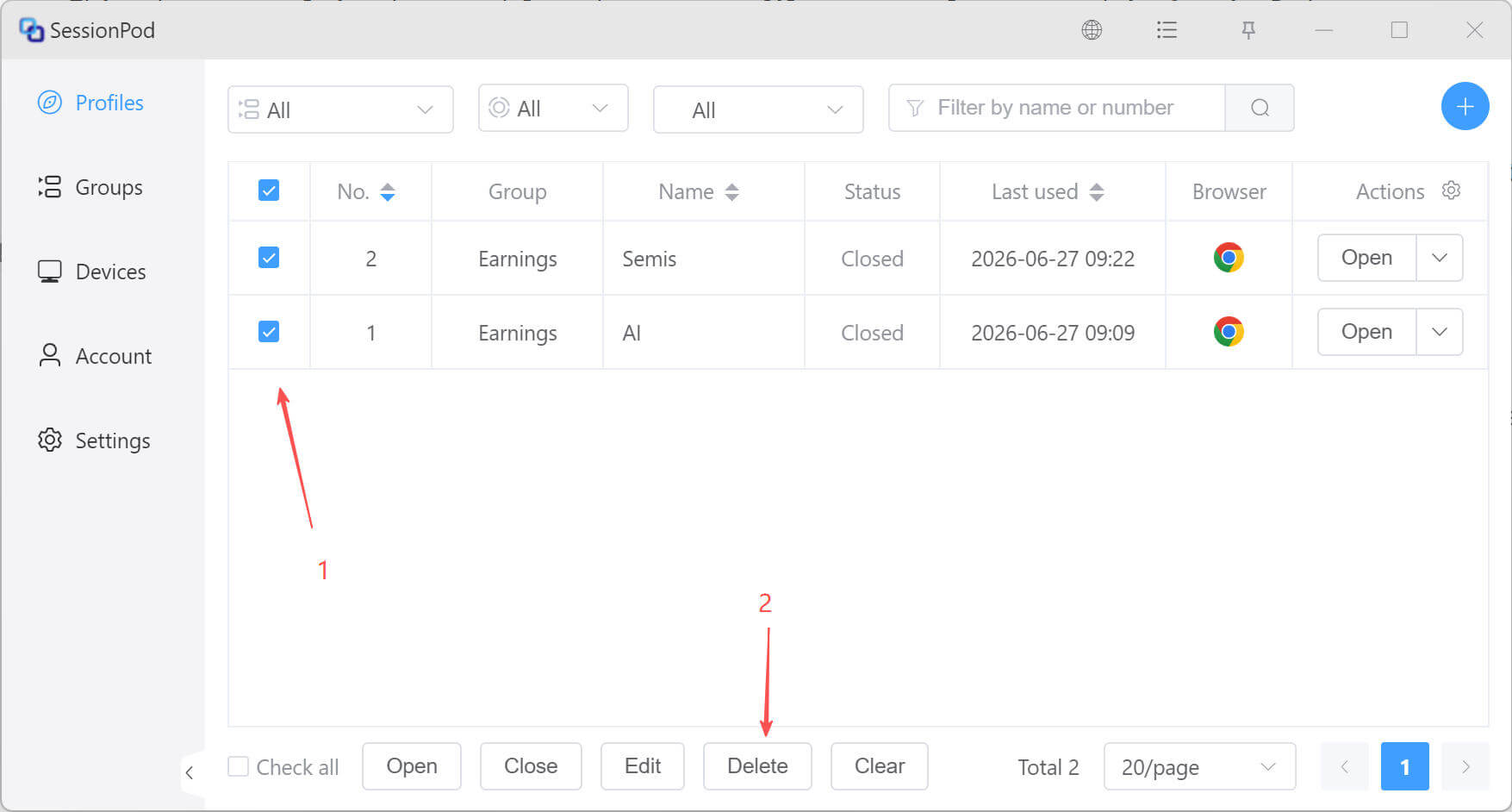Screen dimensions: 1512x812
Task: Go to previous page arrow
Action: pos(1344,766)
